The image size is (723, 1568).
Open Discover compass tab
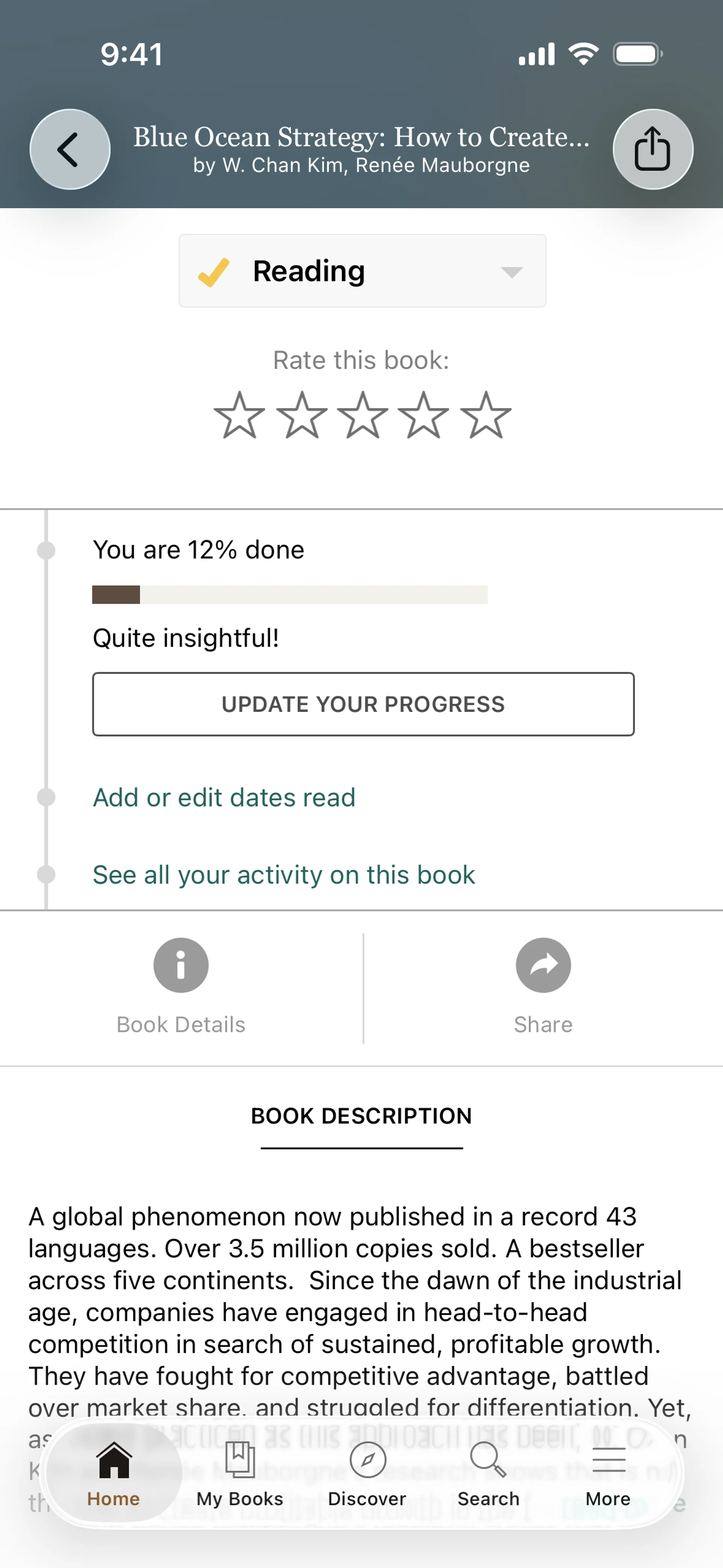point(367,1473)
